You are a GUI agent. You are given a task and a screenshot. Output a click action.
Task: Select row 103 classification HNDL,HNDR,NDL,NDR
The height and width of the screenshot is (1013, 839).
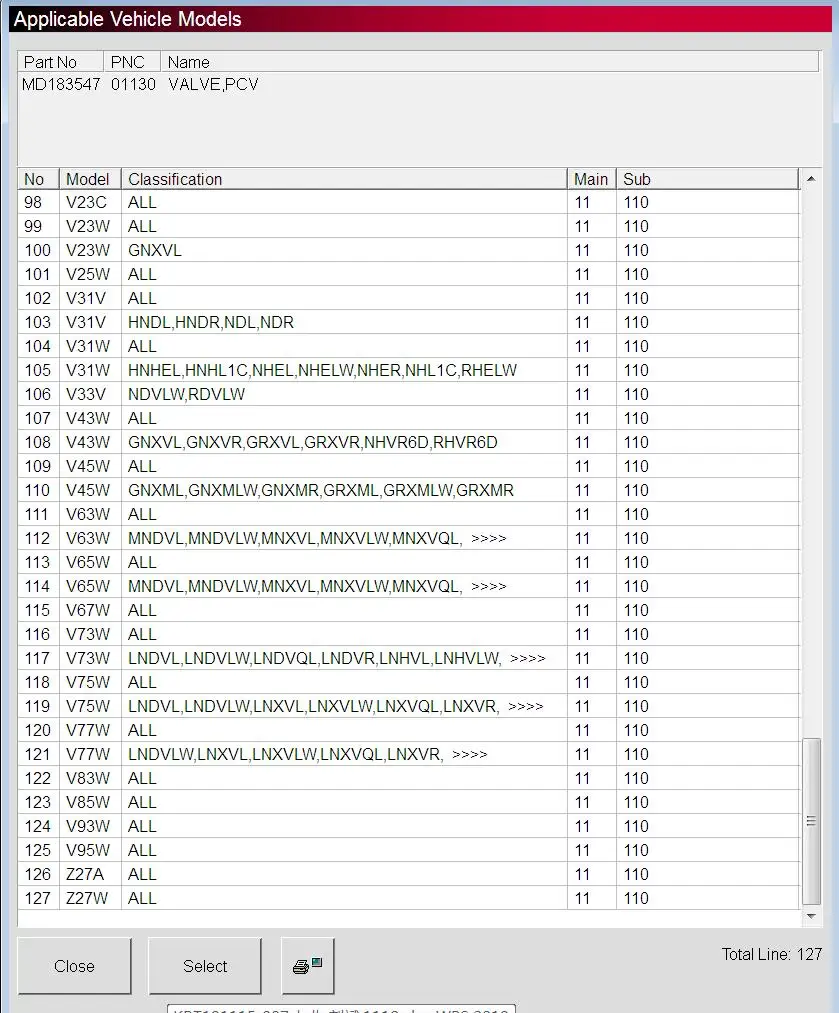click(408, 322)
